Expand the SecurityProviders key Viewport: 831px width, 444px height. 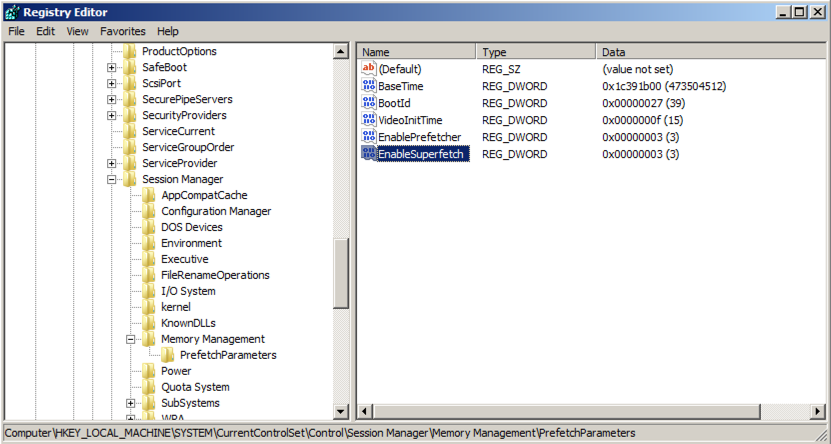point(111,115)
